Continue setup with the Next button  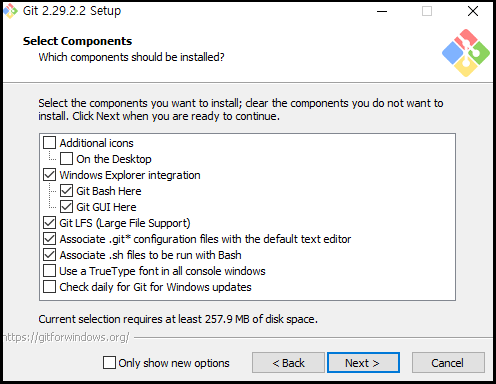coord(363,363)
